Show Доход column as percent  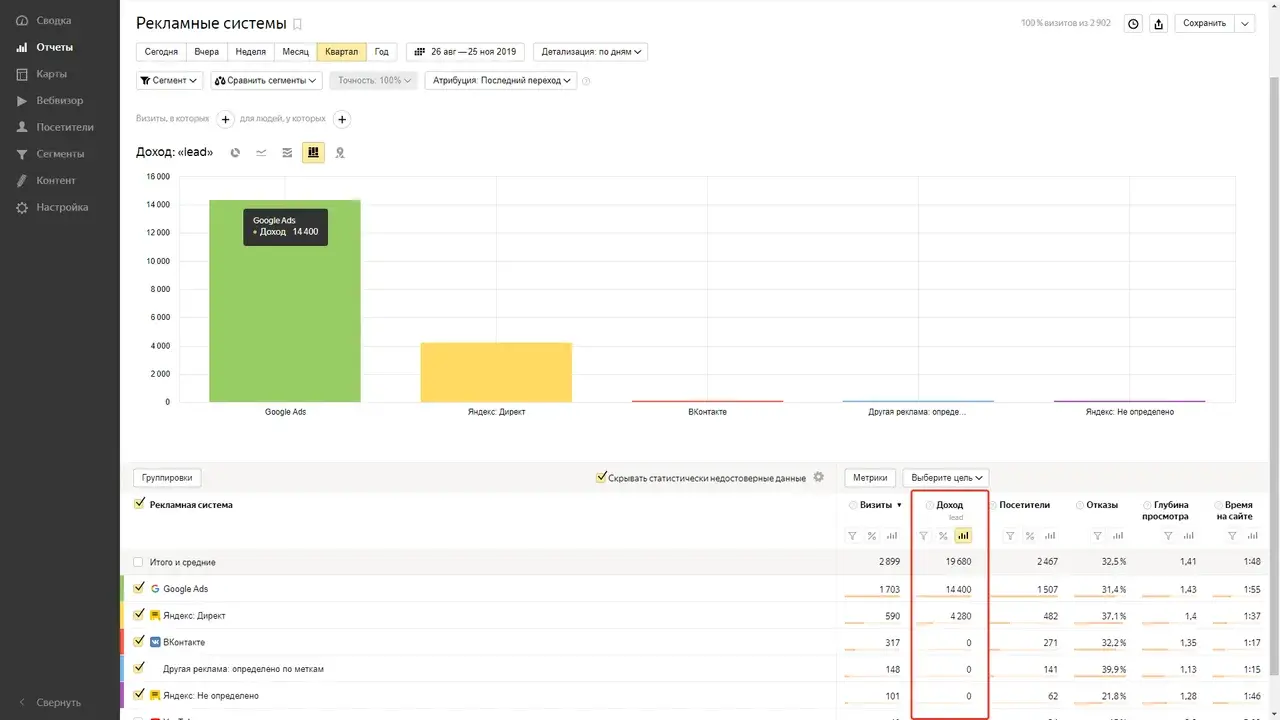[943, 536]
